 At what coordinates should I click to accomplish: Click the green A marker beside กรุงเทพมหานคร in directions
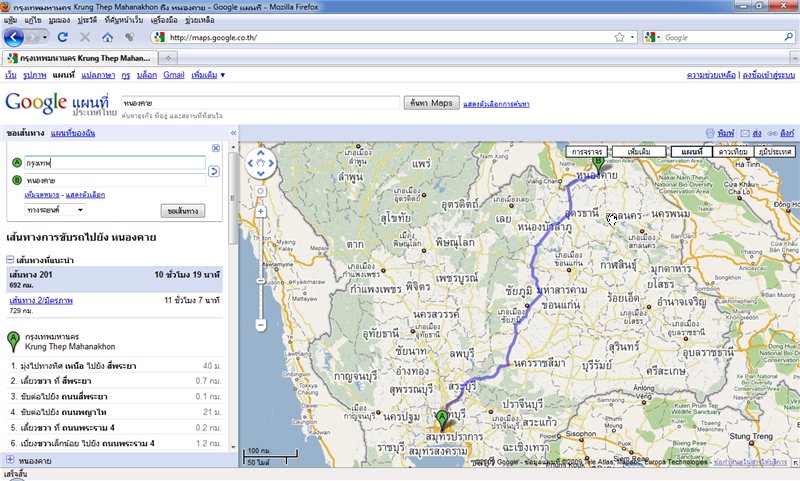point(13,341)
